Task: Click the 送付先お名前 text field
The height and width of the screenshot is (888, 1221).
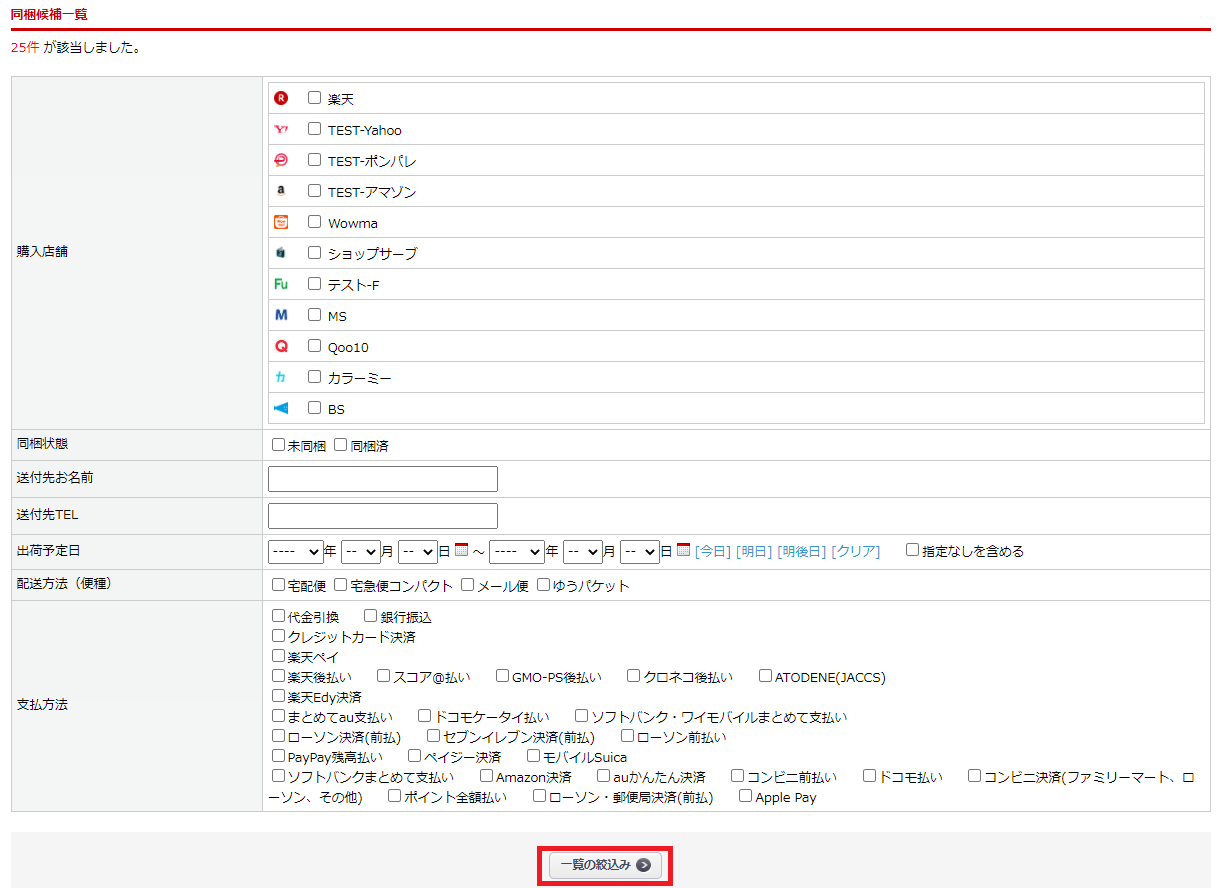Action: pyautogui.click(x=382, y=479)
